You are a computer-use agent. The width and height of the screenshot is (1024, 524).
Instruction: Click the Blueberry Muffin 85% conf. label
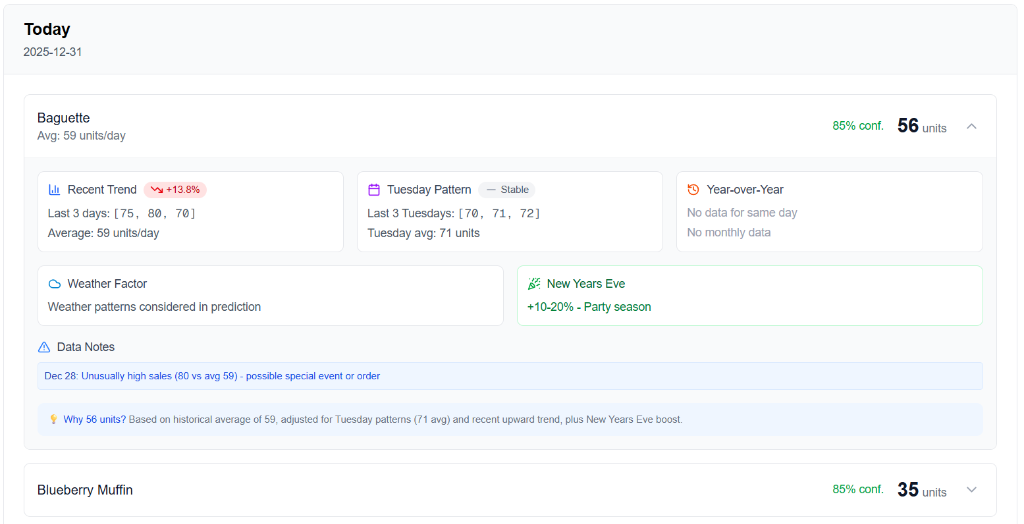pyautogui.click(x=857, y=490)
